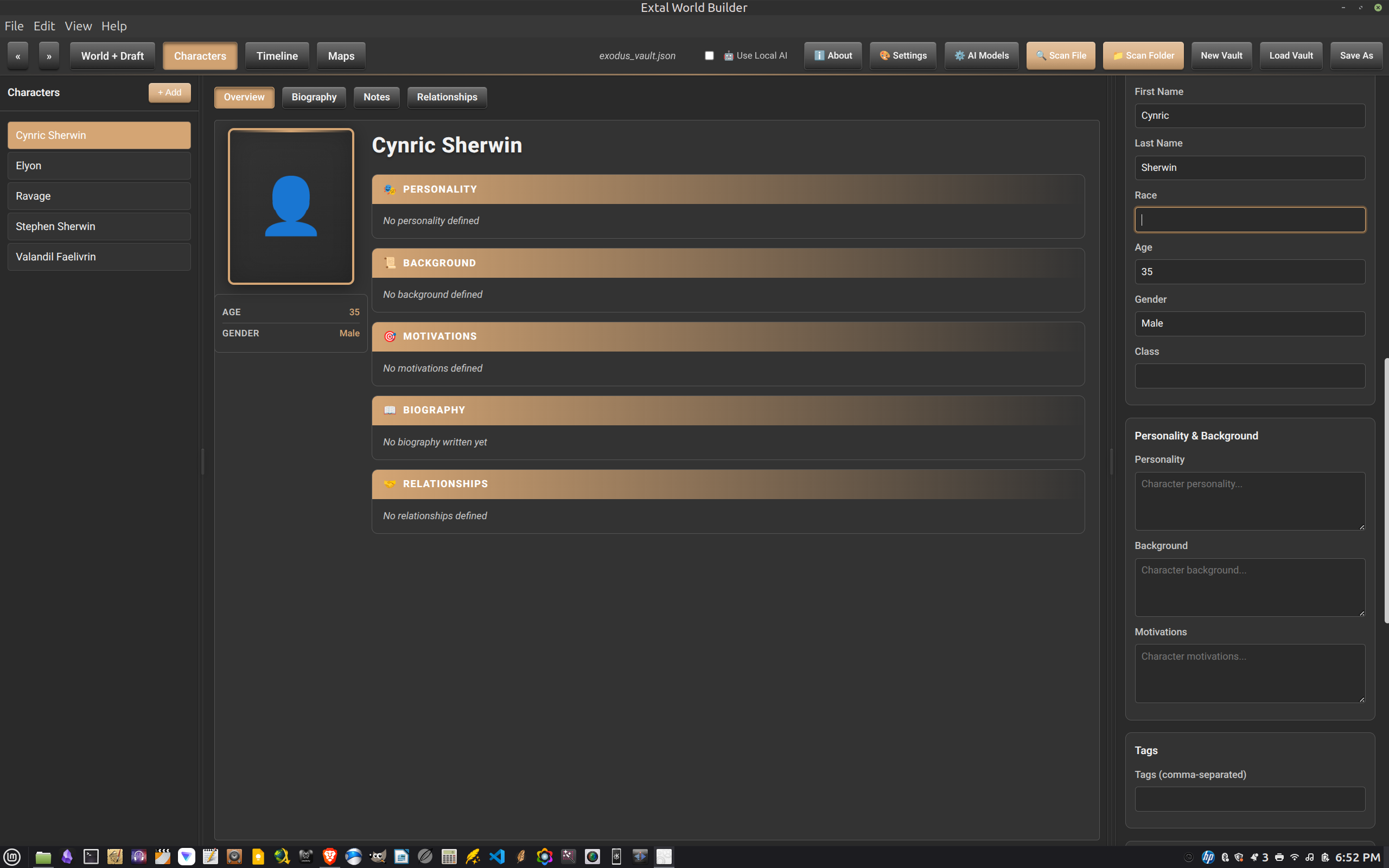
Task: Switch to the Relationships tab
Action: [x=447, y=97]
